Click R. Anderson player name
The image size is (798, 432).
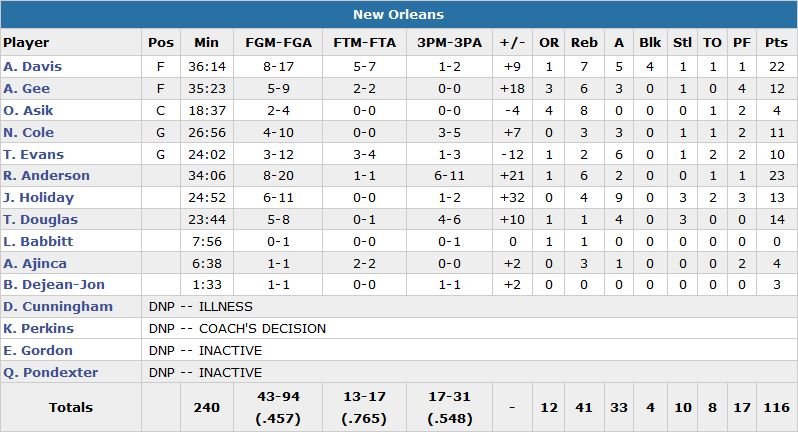click(46, 176)
